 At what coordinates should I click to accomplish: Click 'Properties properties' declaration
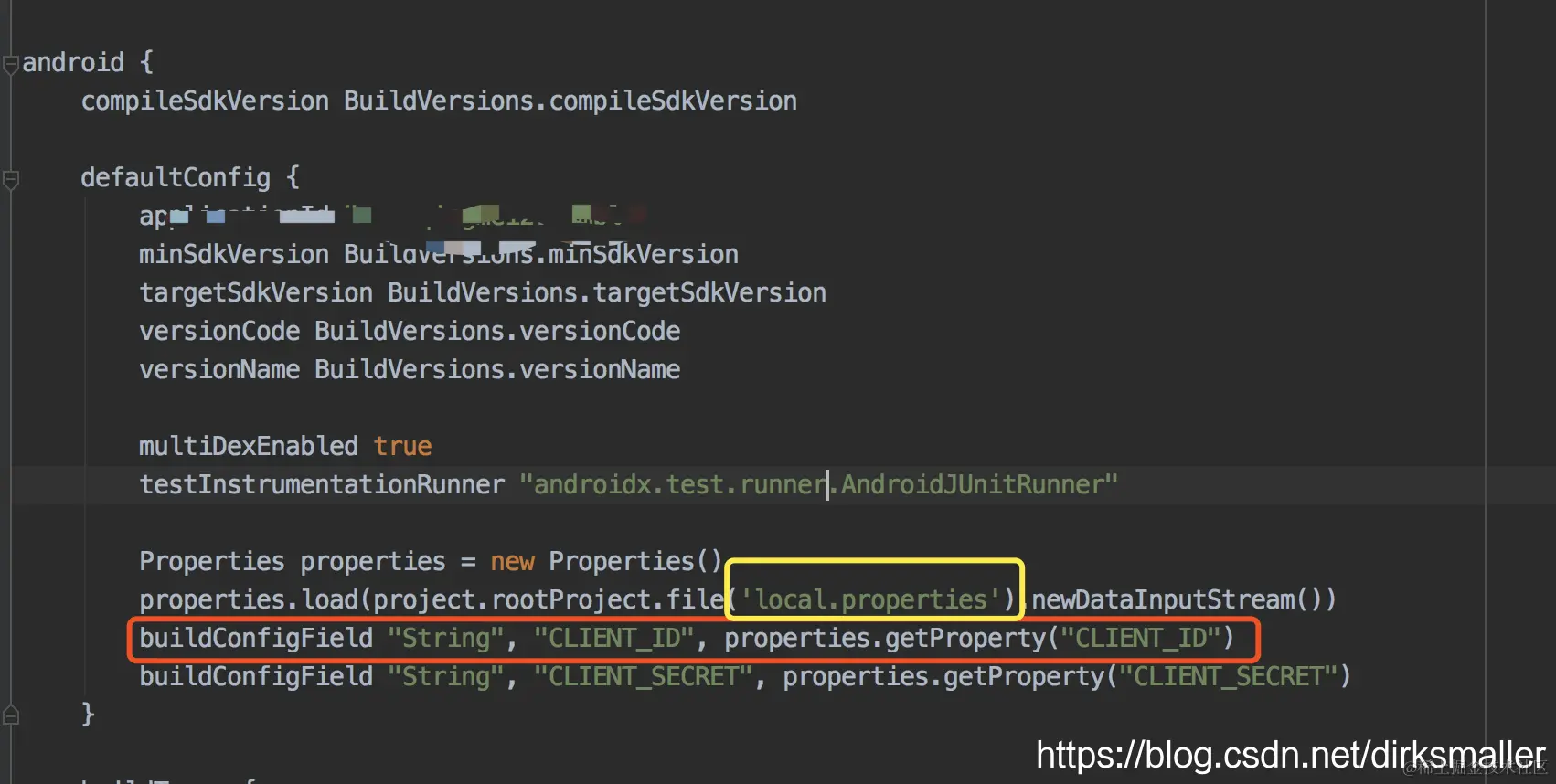click(293, 561)
